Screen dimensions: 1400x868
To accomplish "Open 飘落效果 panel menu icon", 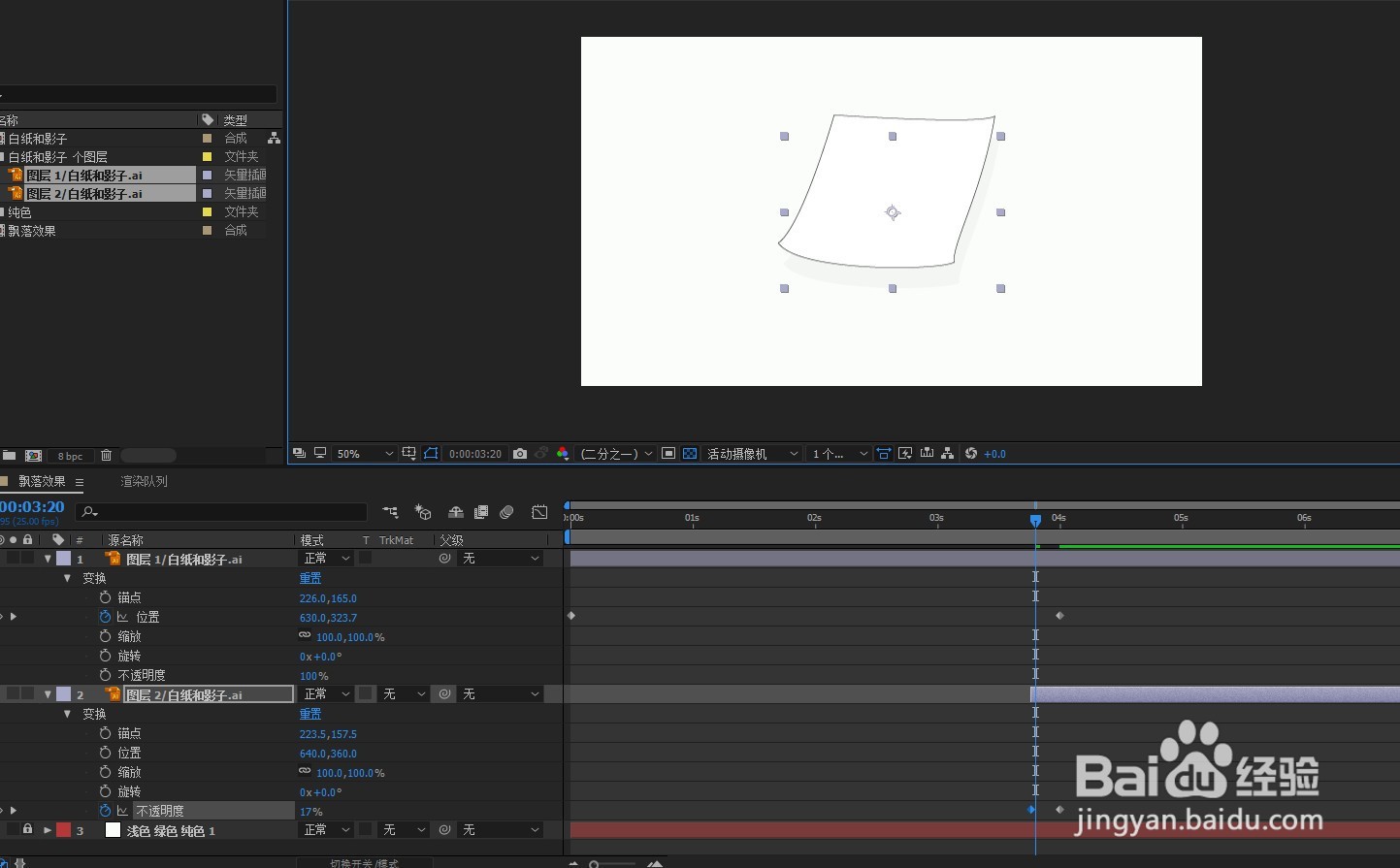I will [x=80, y=482].
